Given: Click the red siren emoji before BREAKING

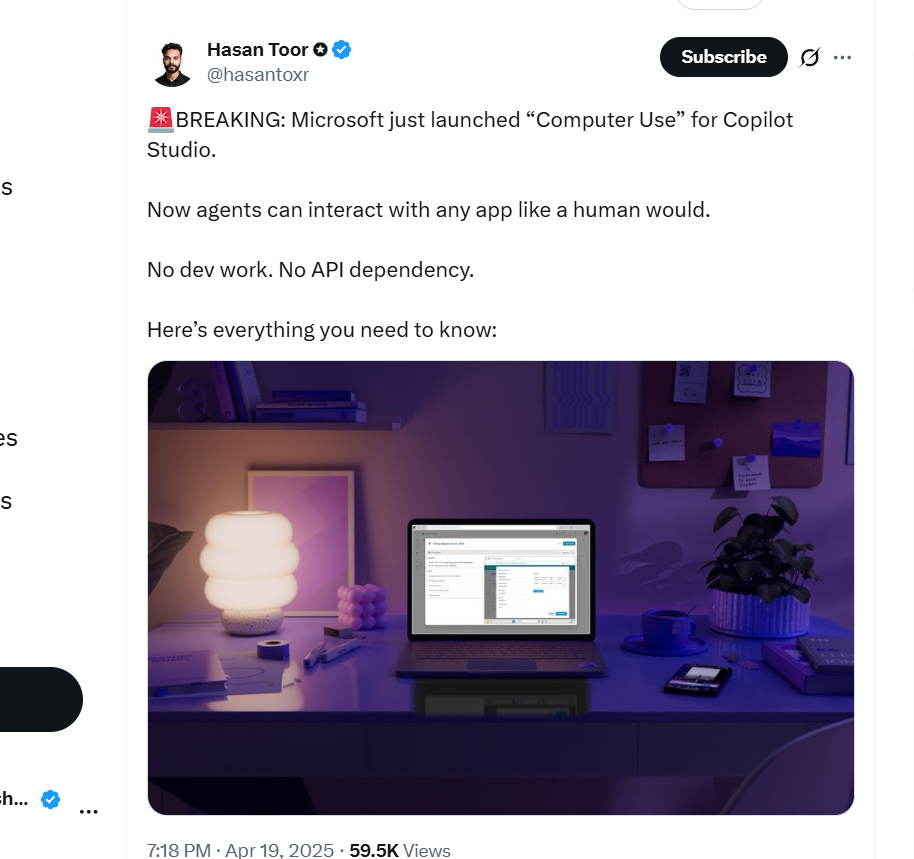Looking at the screenshot, I should coord(161,120).
